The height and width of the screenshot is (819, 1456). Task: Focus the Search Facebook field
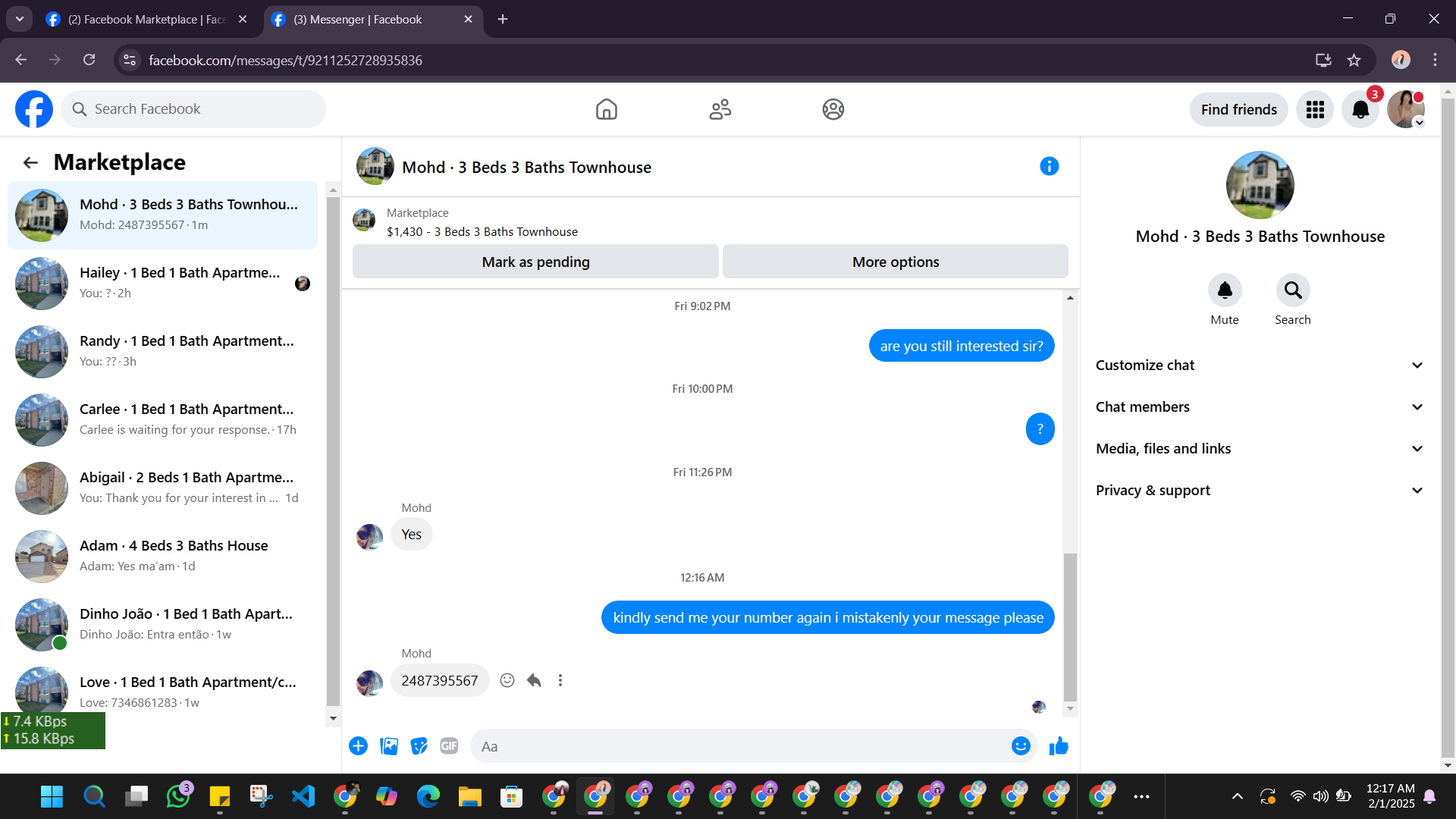pos(193,109)
